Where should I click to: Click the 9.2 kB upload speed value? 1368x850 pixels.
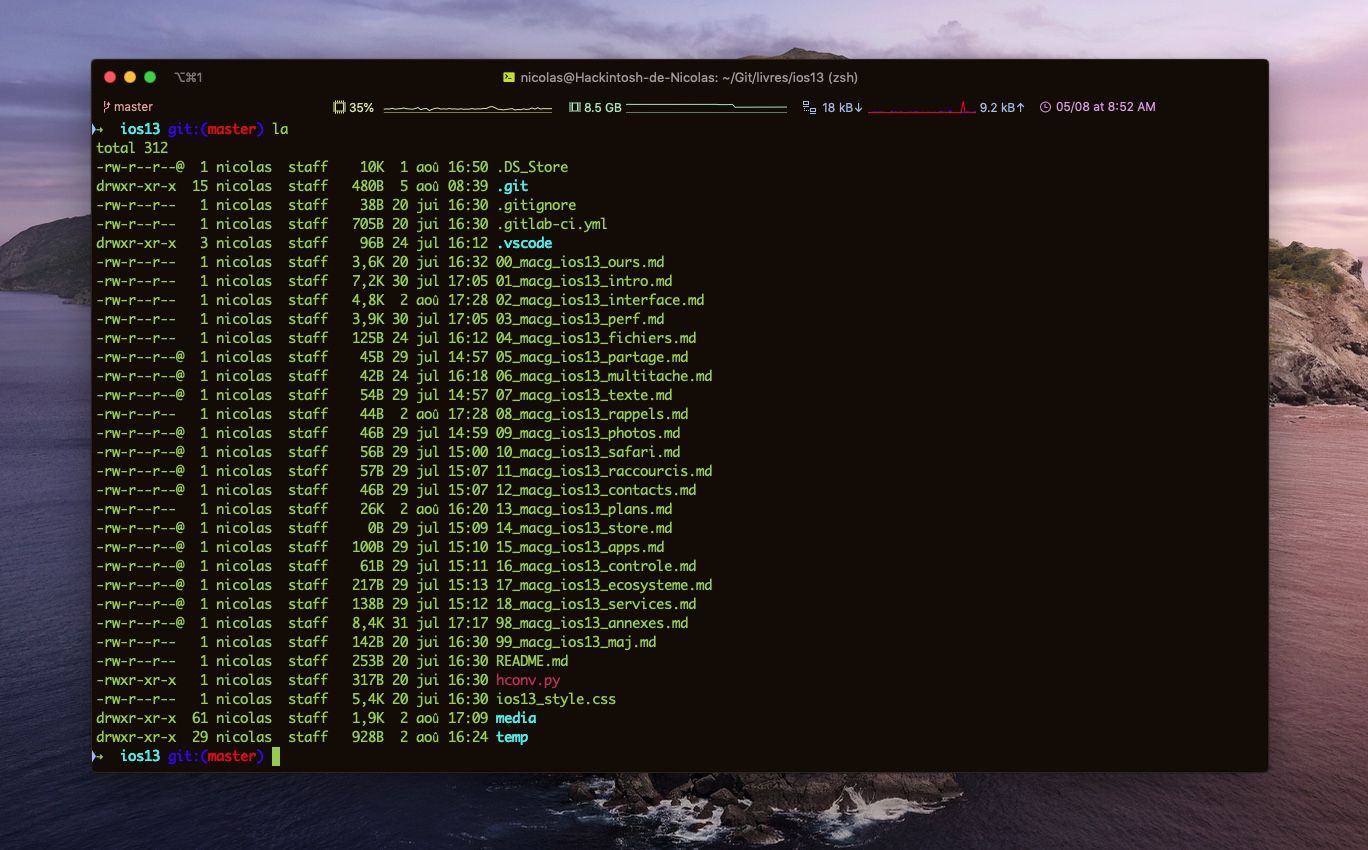tap(1002, 107)
